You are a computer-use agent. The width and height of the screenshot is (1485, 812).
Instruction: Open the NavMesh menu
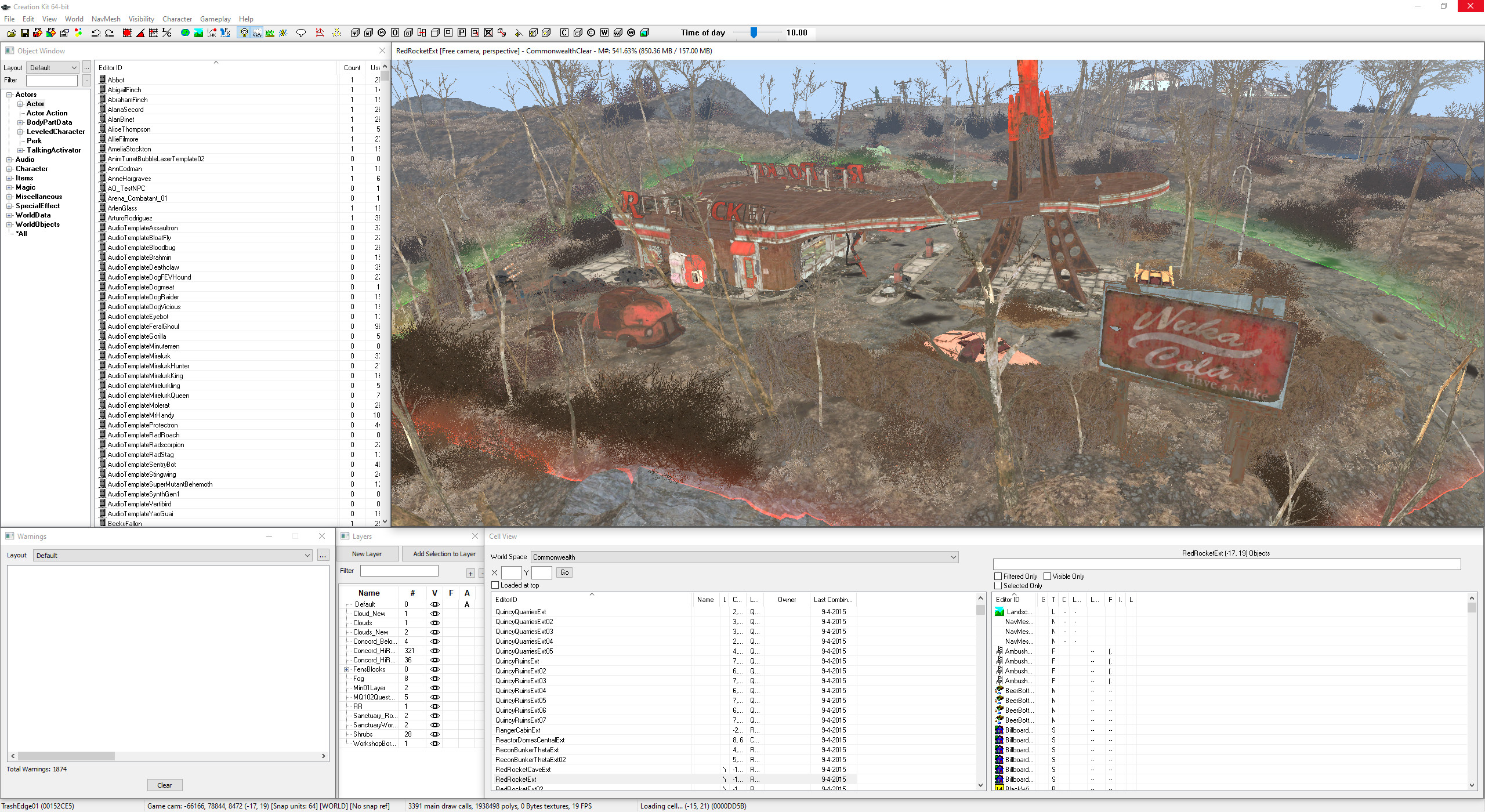click(x=106, y=19)
